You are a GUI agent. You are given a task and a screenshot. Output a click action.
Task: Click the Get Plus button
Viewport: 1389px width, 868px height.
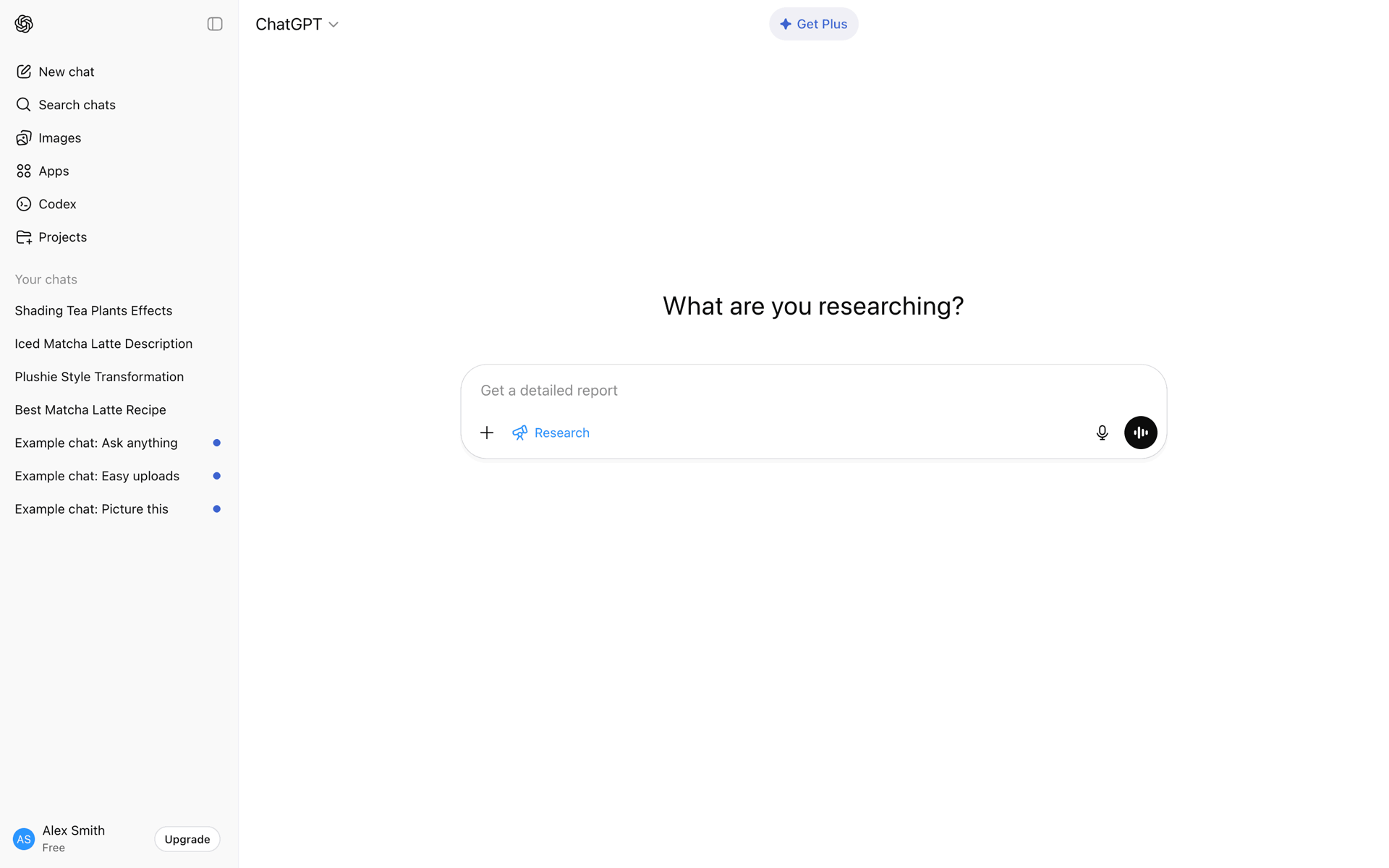[x=813, y=24]
